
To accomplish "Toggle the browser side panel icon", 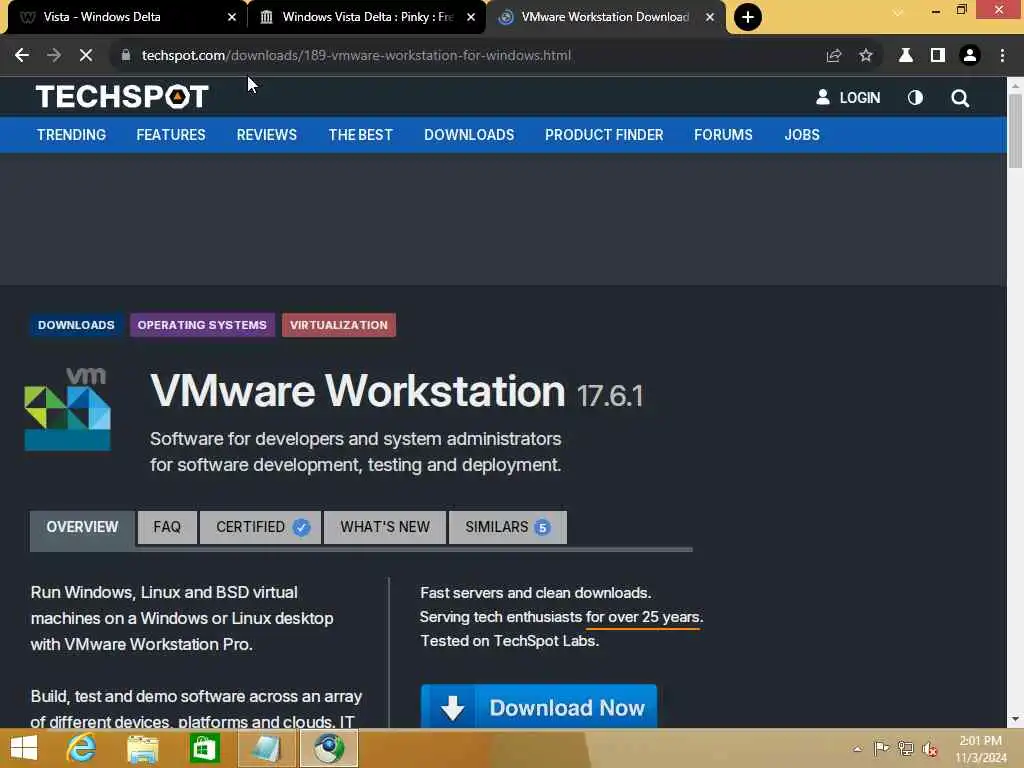I will (938, 56).
